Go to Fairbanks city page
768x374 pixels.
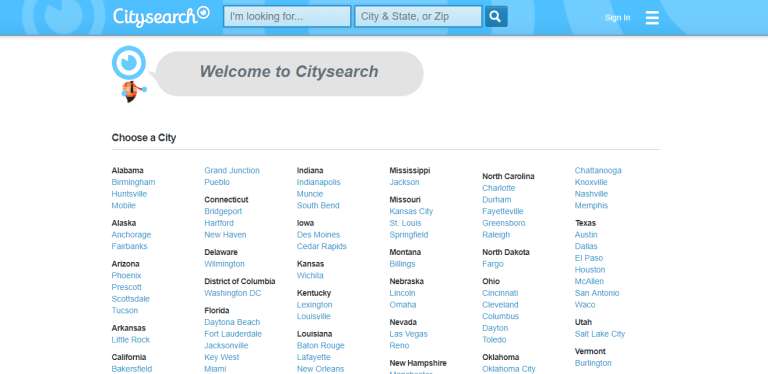point(129,246)
